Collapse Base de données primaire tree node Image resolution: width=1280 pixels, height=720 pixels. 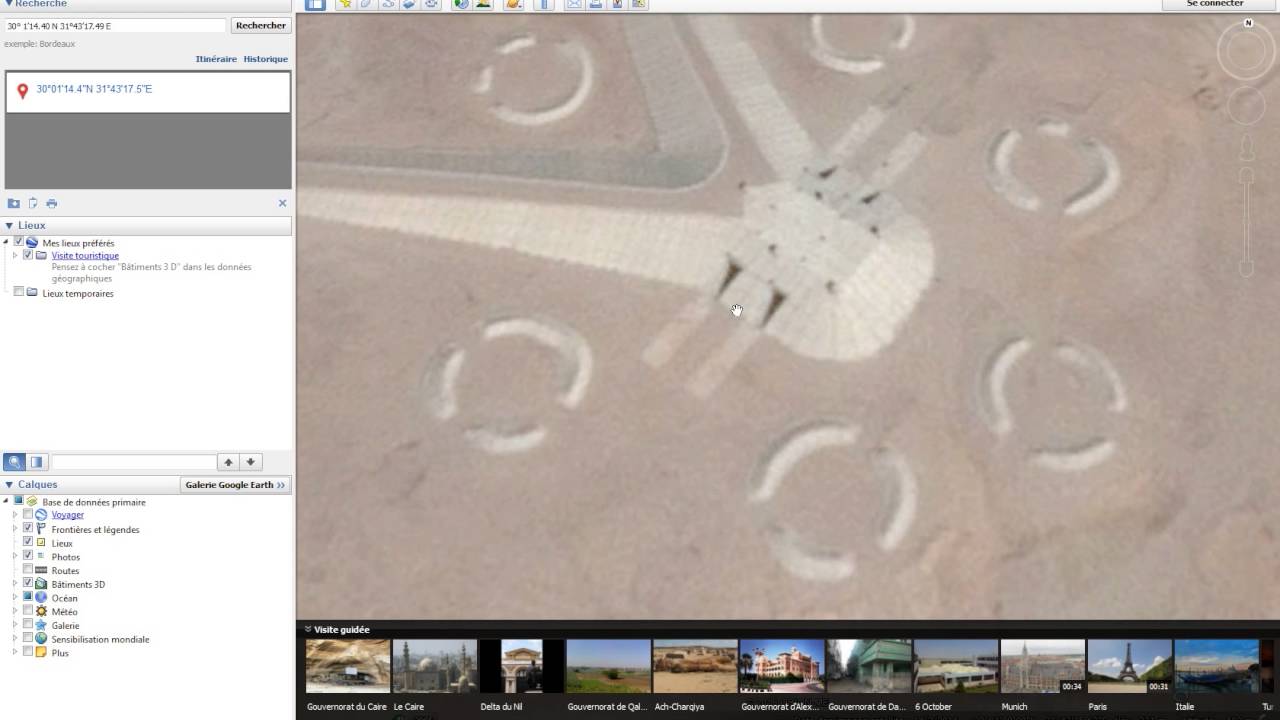[6, 501]
